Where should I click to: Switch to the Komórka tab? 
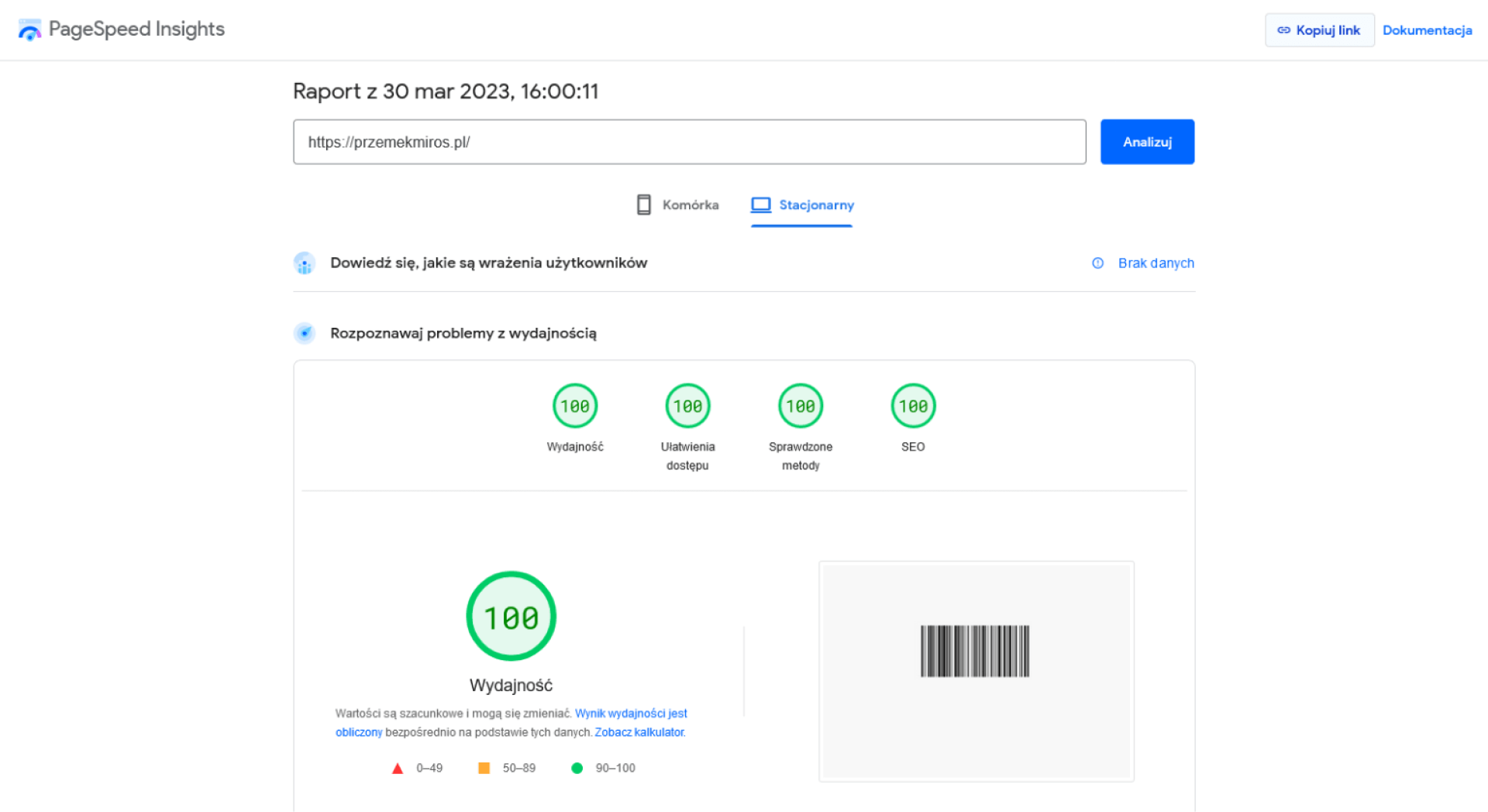point(676,205)
